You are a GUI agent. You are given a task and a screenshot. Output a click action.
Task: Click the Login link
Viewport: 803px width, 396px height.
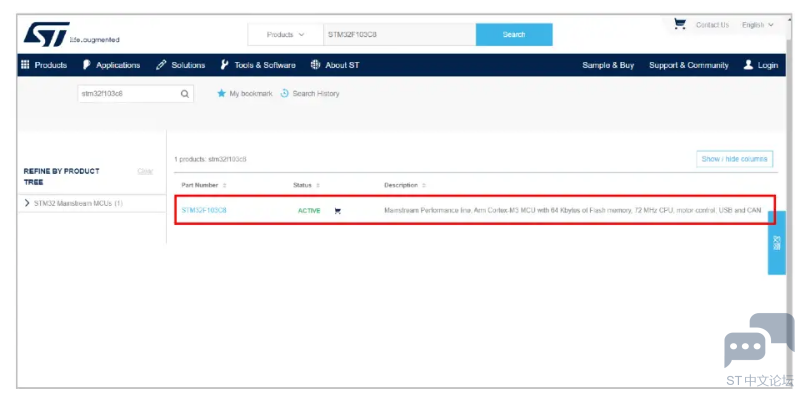pyautogui.click(x=768, y=65)
